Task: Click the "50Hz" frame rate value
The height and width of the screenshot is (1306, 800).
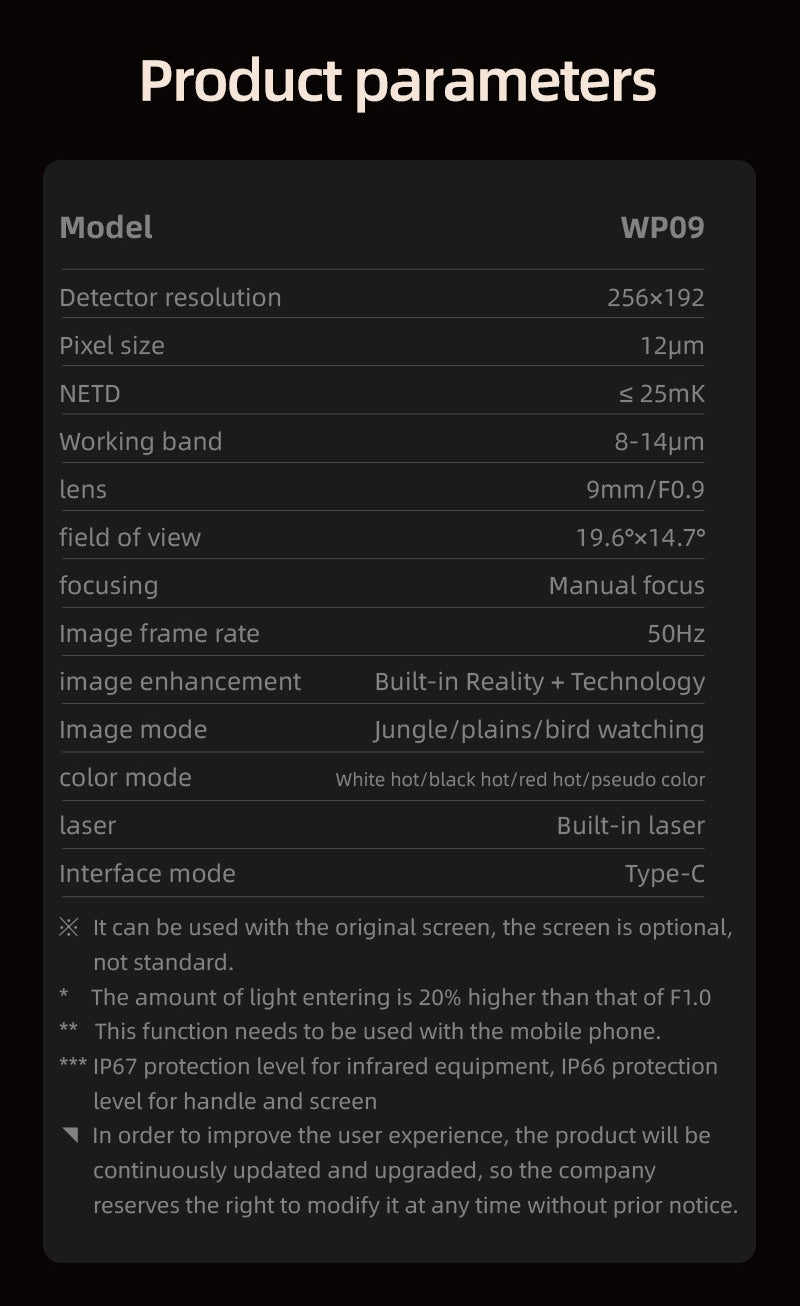Action: pos(676,633)
